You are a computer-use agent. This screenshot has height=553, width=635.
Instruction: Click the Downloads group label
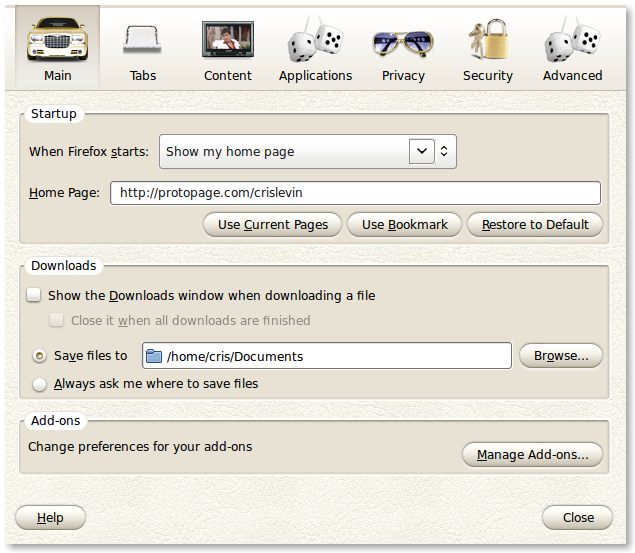[x=64, y=266]
